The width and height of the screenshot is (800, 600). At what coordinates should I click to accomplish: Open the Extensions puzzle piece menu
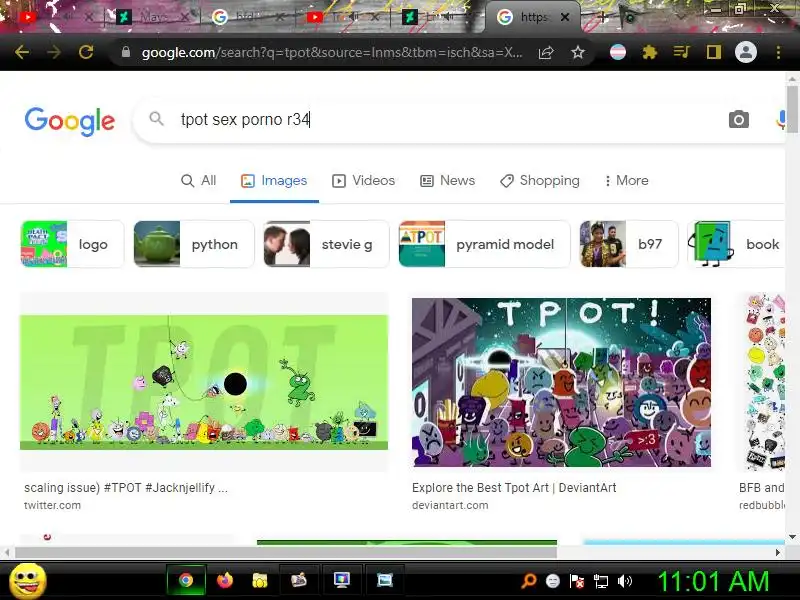tap(649, 52)
